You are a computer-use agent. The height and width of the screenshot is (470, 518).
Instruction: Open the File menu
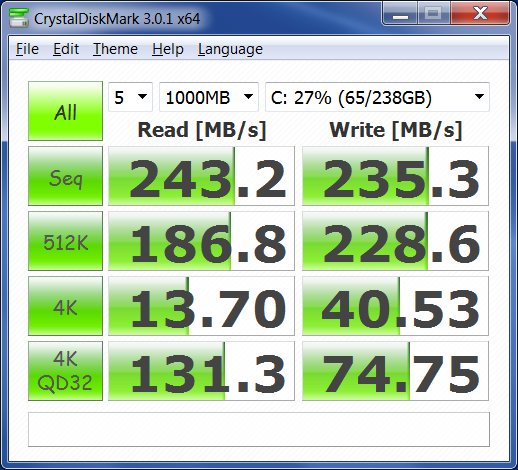tap(27, 49)
